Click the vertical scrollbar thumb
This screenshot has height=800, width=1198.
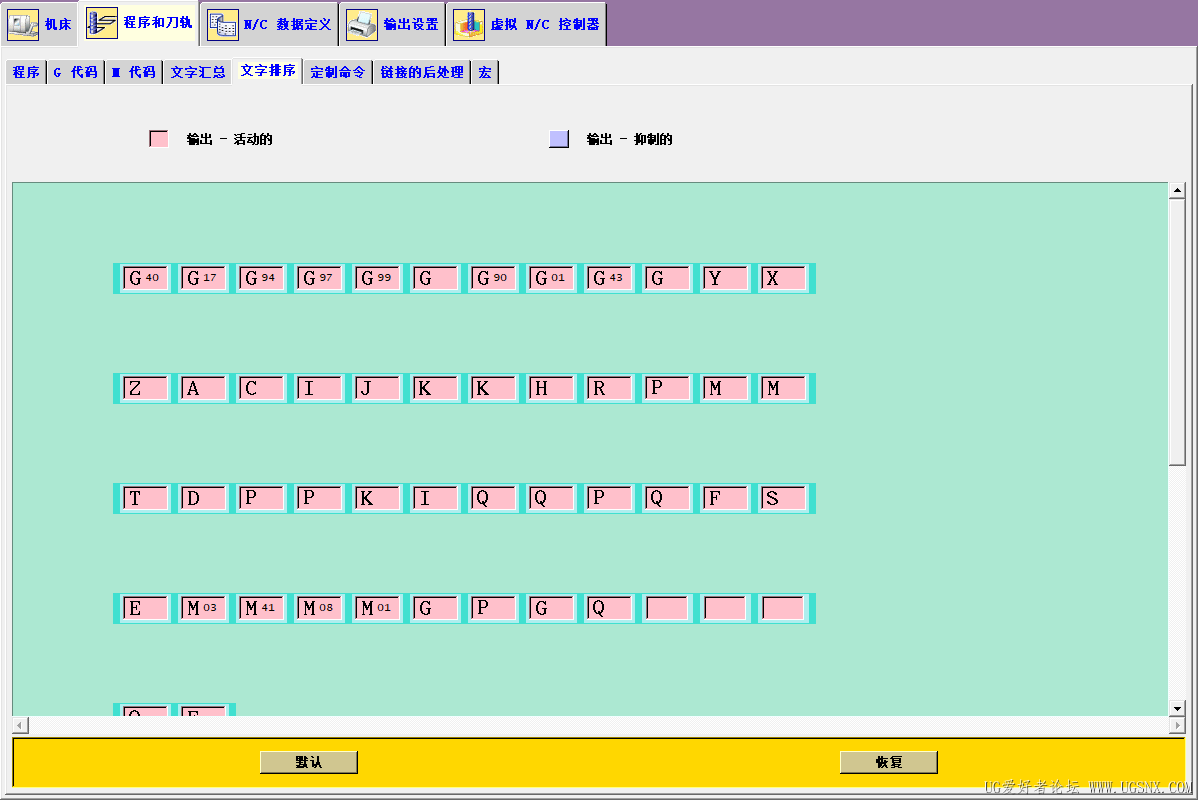1177,331
